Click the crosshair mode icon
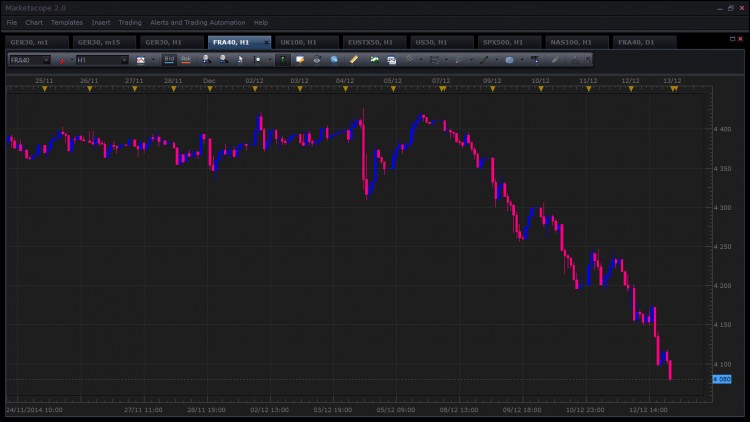750x422 pixels. [x=257, y=60]
